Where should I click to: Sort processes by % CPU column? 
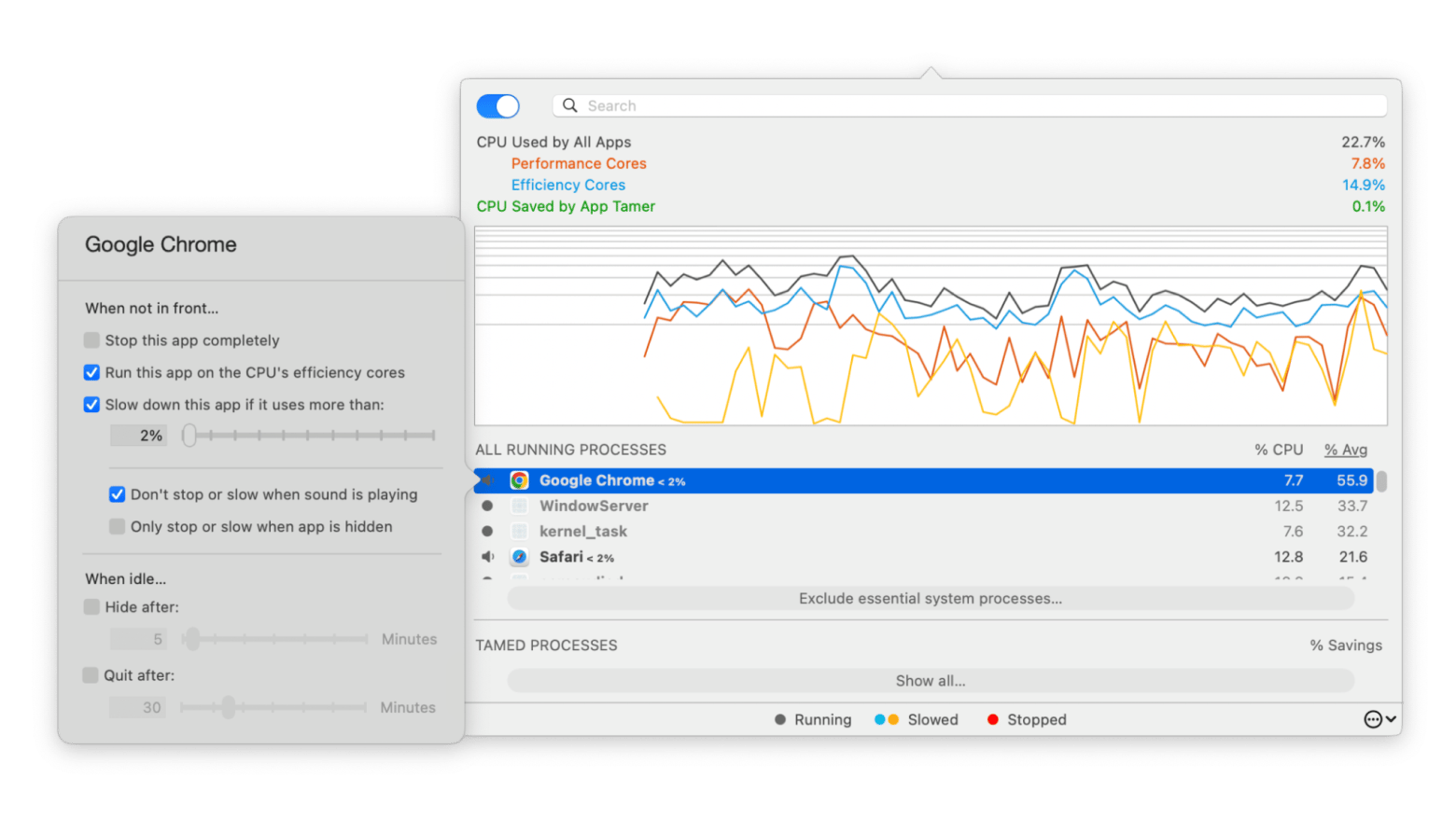click(x=1278, y=450)
